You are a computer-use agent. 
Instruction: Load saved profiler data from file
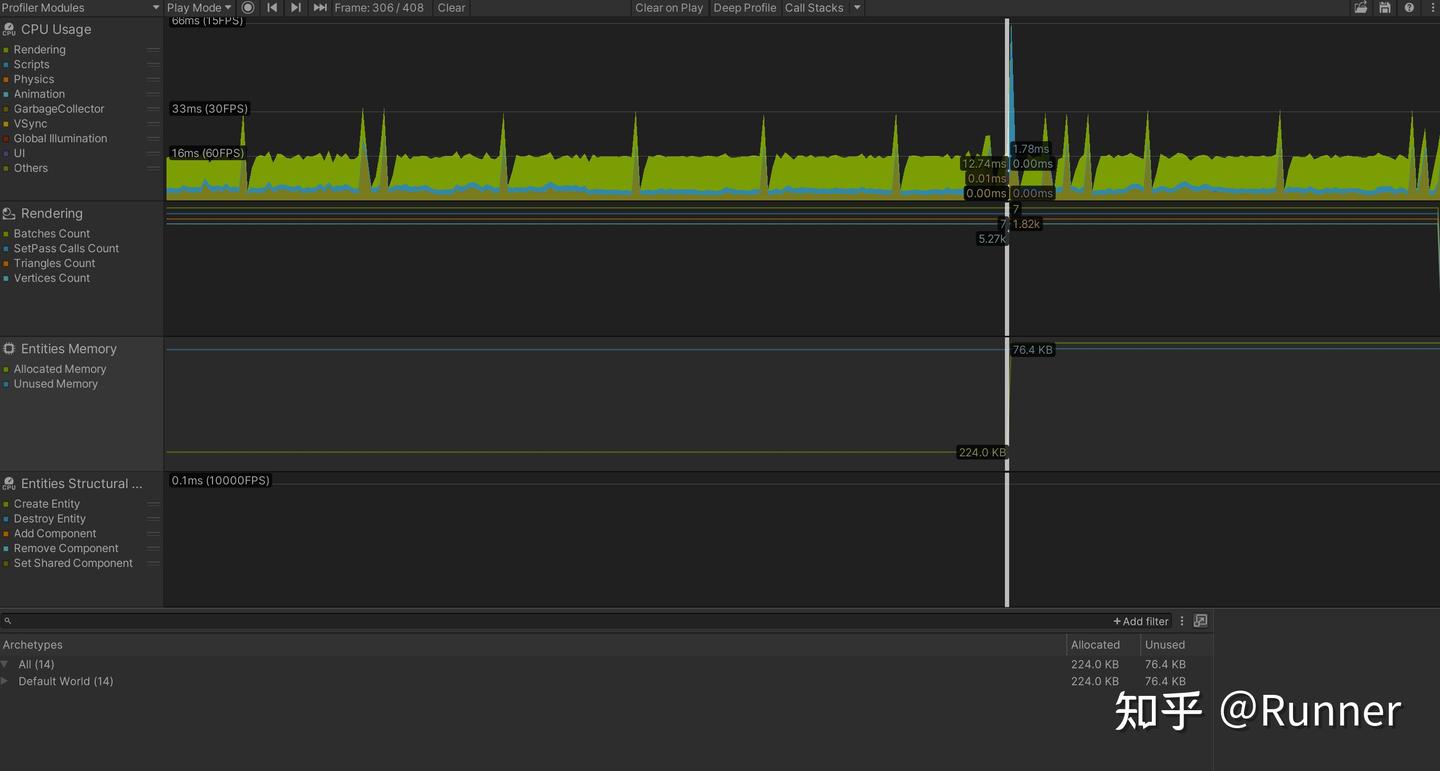[x=1361, y=8]
